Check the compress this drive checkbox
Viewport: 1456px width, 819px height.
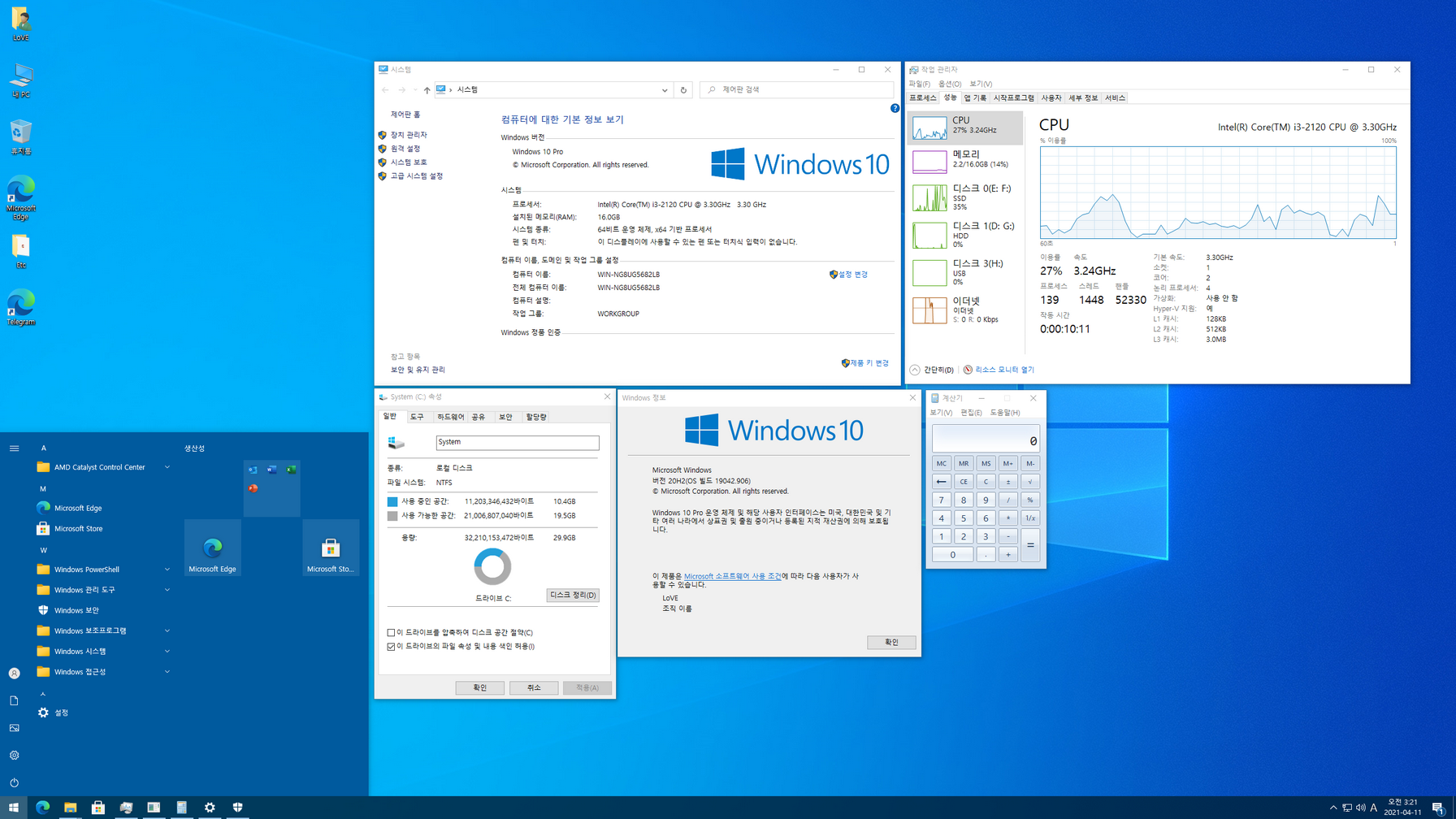(391, 632)
